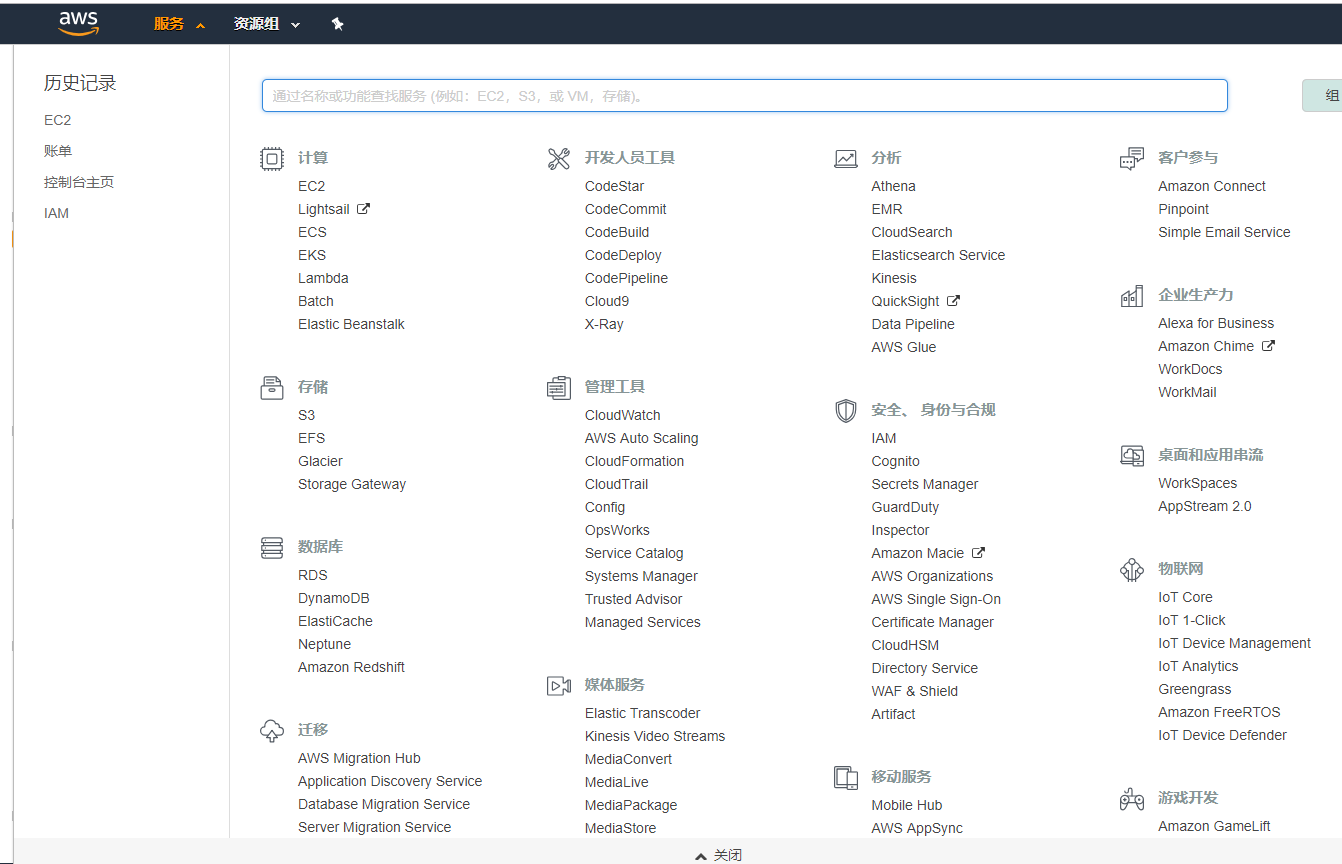Open Certificate Manager service
Viewport: 1342px width, 864px height.
(933, 622)
